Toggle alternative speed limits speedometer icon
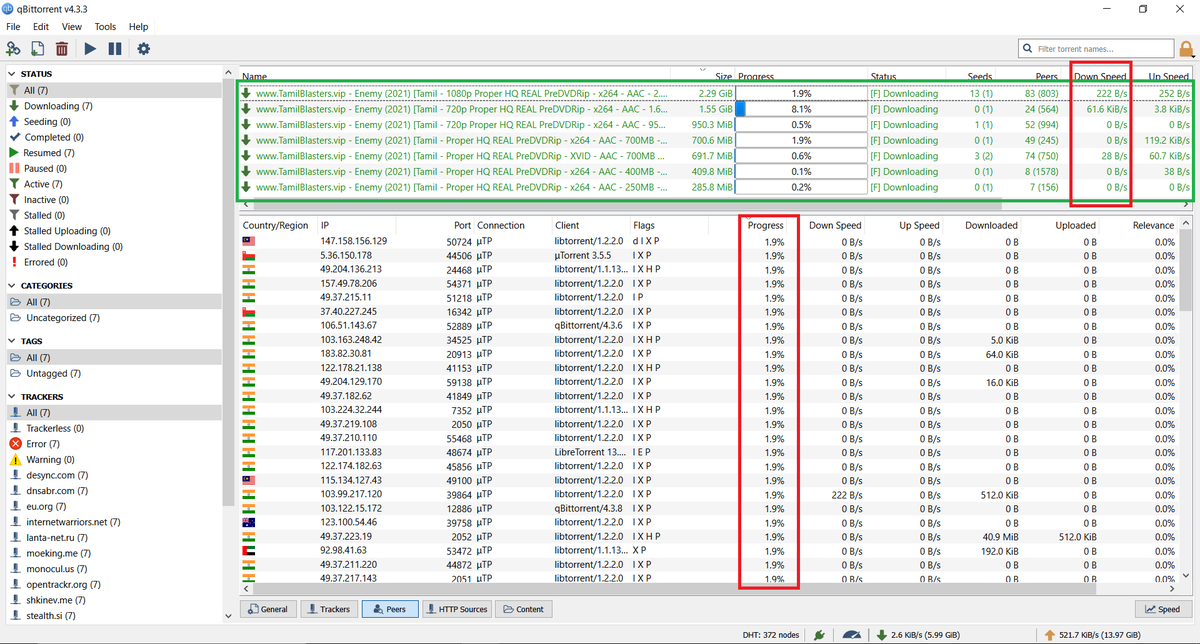The height and width of the screenshot is (644, 1200). (x=851, y=634)
